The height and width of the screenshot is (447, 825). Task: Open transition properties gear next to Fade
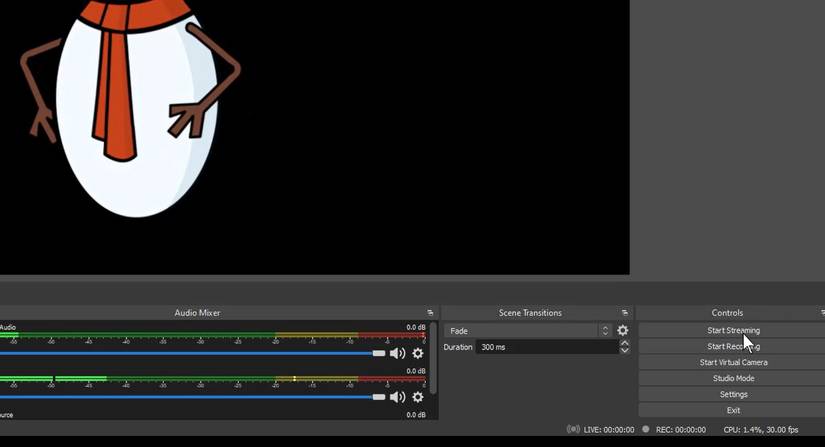pyautogui.click(x=622, y=330)
